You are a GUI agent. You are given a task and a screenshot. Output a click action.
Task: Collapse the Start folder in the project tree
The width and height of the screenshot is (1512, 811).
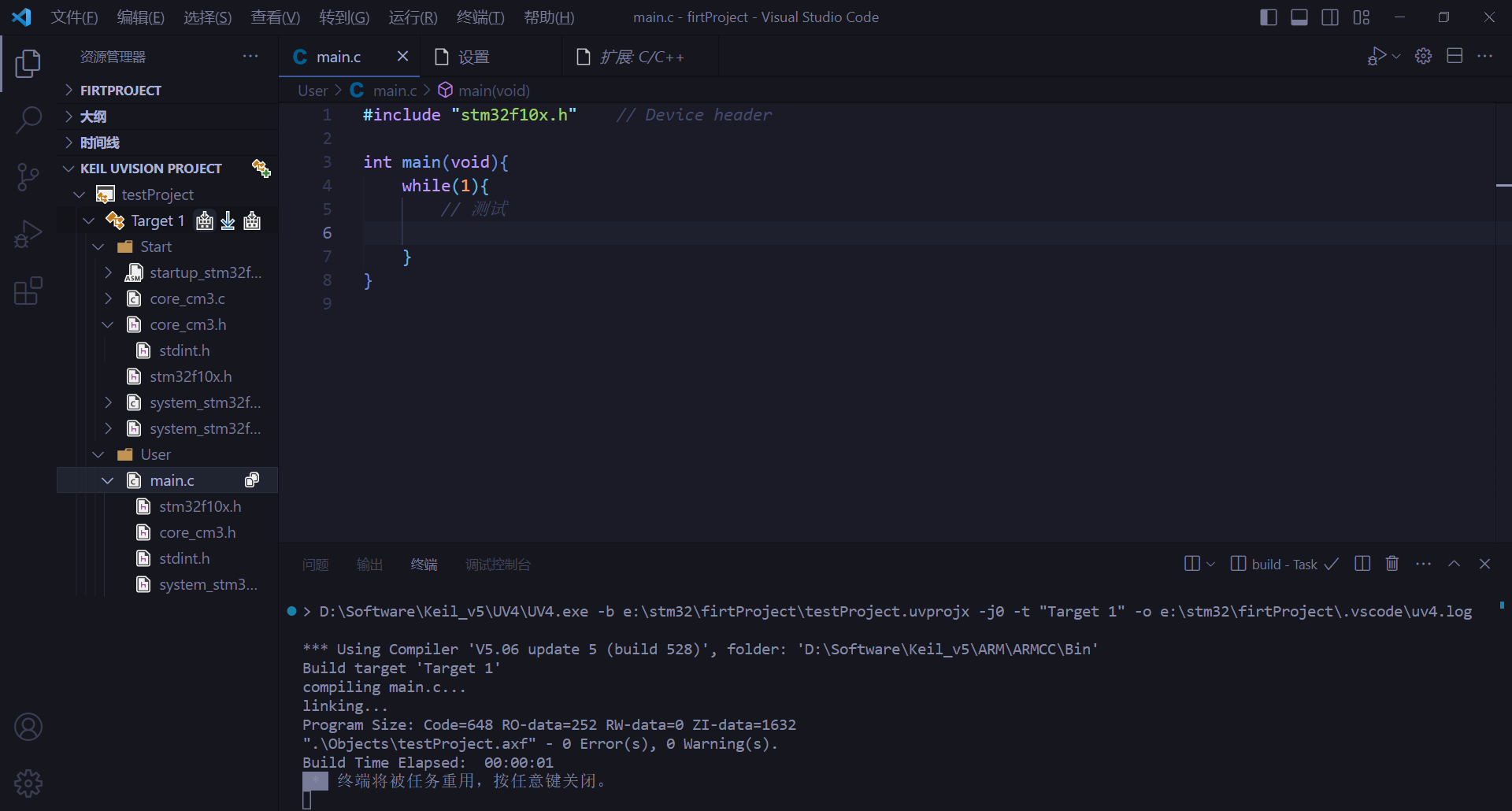(x=98, y=246)
